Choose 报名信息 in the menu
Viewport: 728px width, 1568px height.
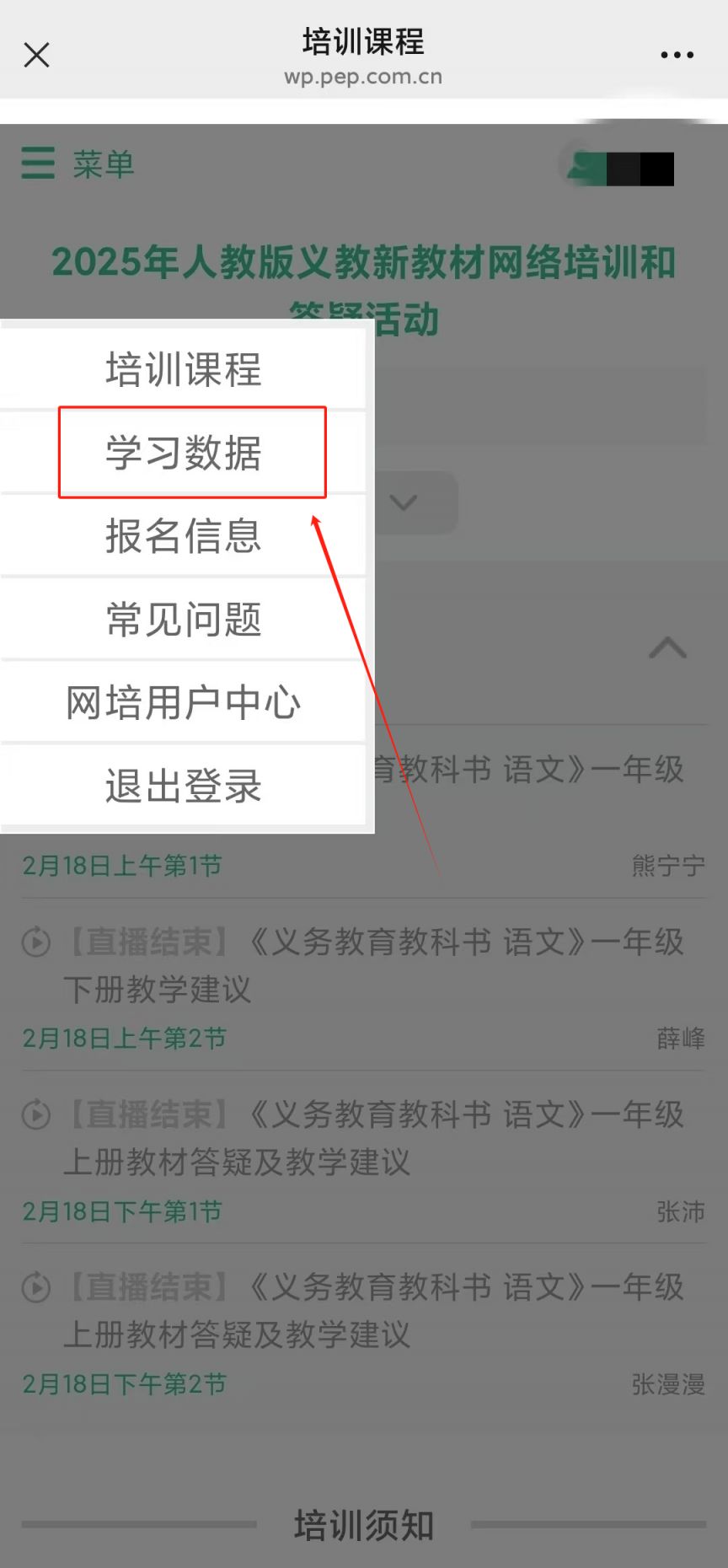[x=183, y=536]
